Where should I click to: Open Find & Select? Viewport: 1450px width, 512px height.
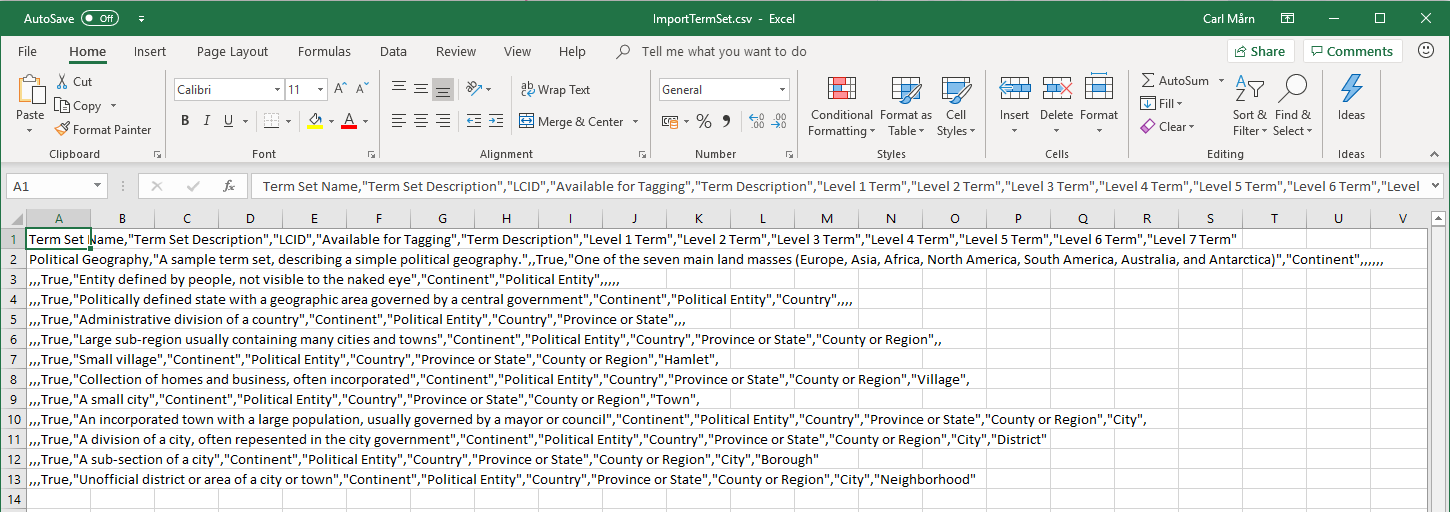click(1292, 106)
